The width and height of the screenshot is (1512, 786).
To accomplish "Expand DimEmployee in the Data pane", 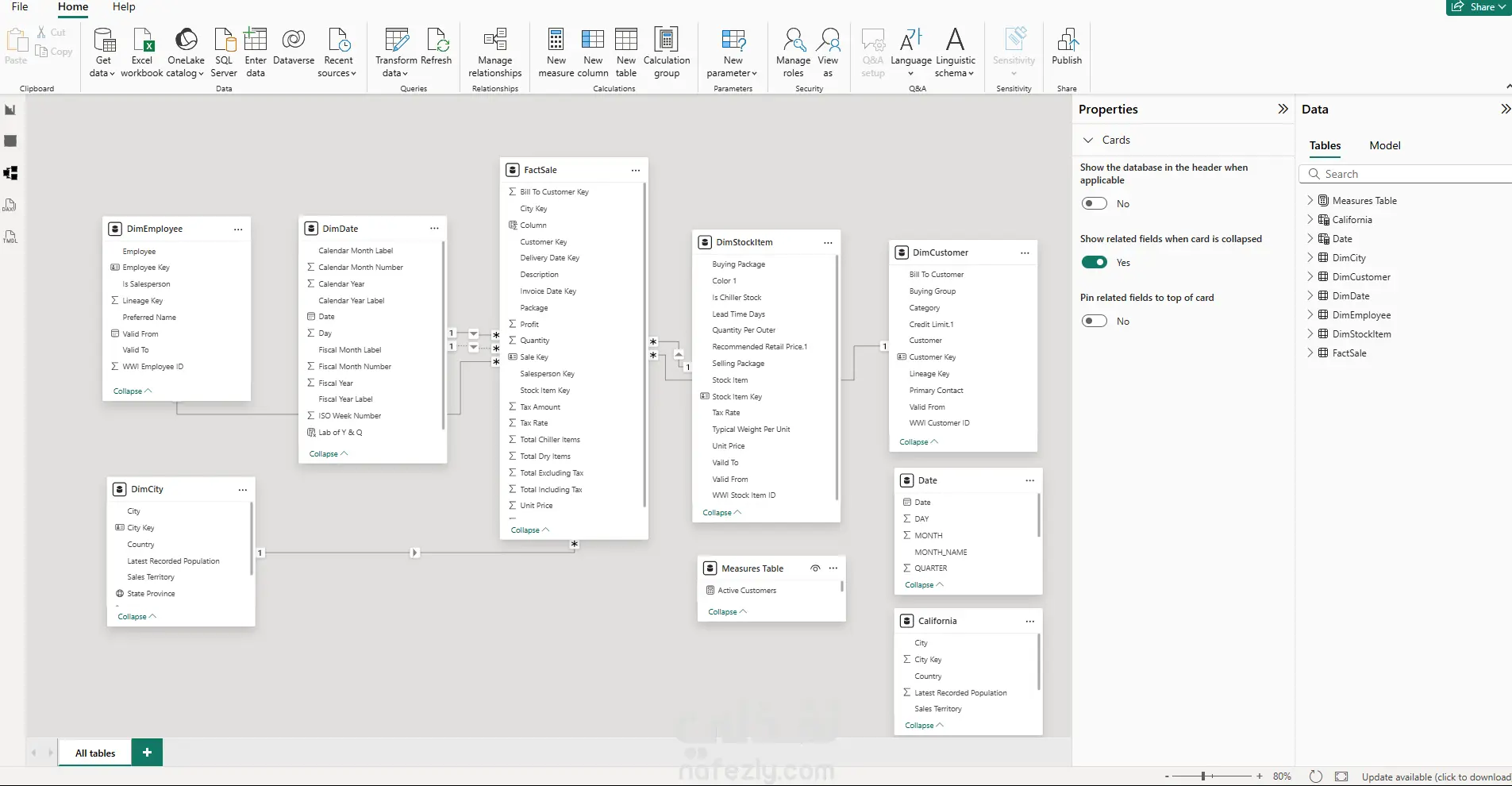I will (1310, 314).
